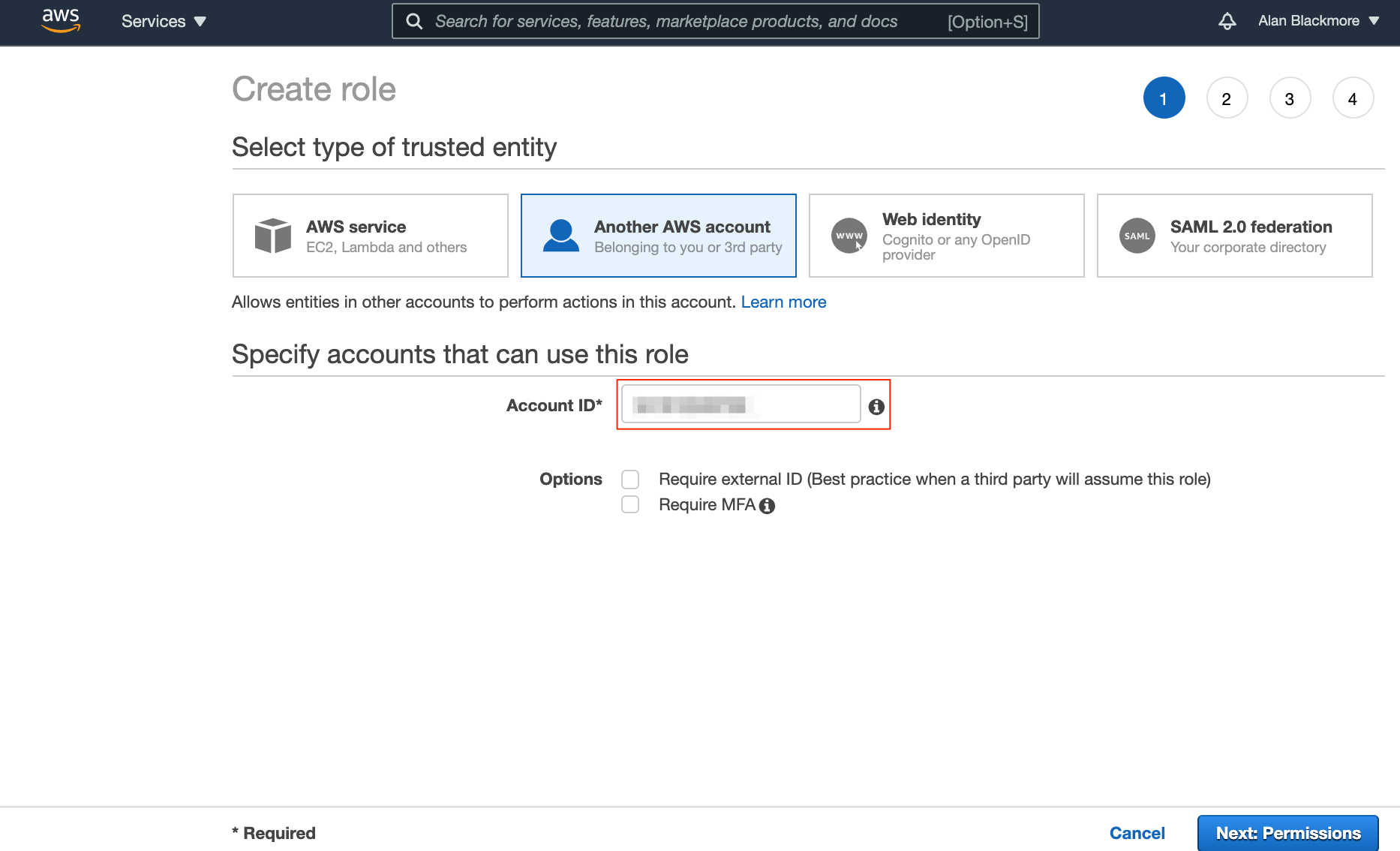Click the Require MFA info icon
The image size is (1400, 851).
[767, 506]
